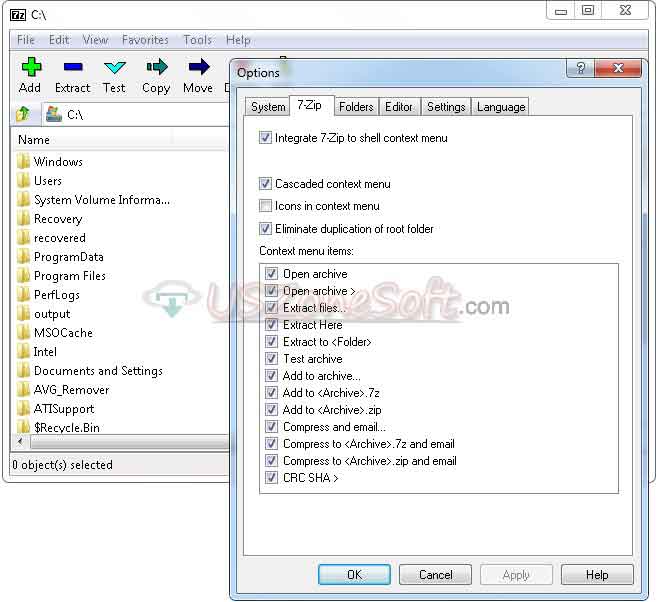Viewport: 657px width, 602px height.
Task: Click the Copy arrow toolbar icon
Action: tap(157, 67)
